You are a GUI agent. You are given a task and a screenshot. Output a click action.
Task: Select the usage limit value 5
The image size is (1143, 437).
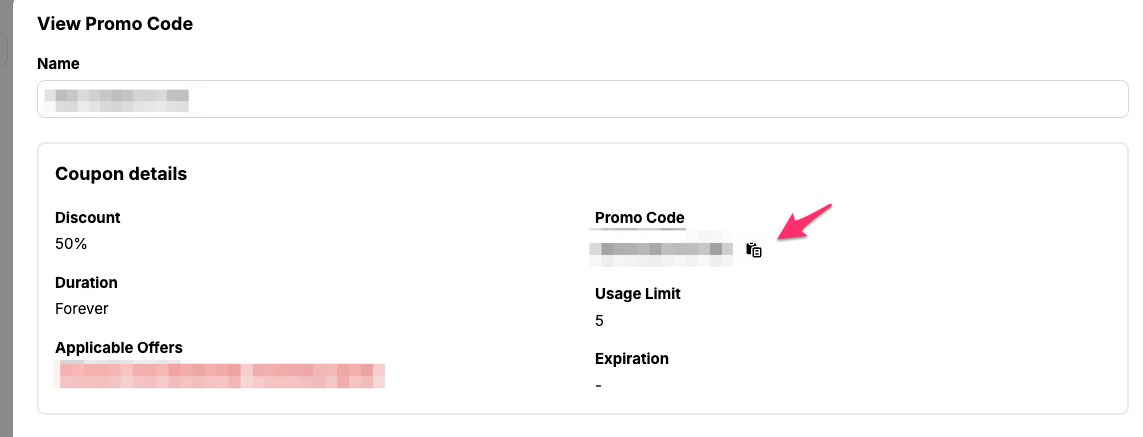click(599, 321)
